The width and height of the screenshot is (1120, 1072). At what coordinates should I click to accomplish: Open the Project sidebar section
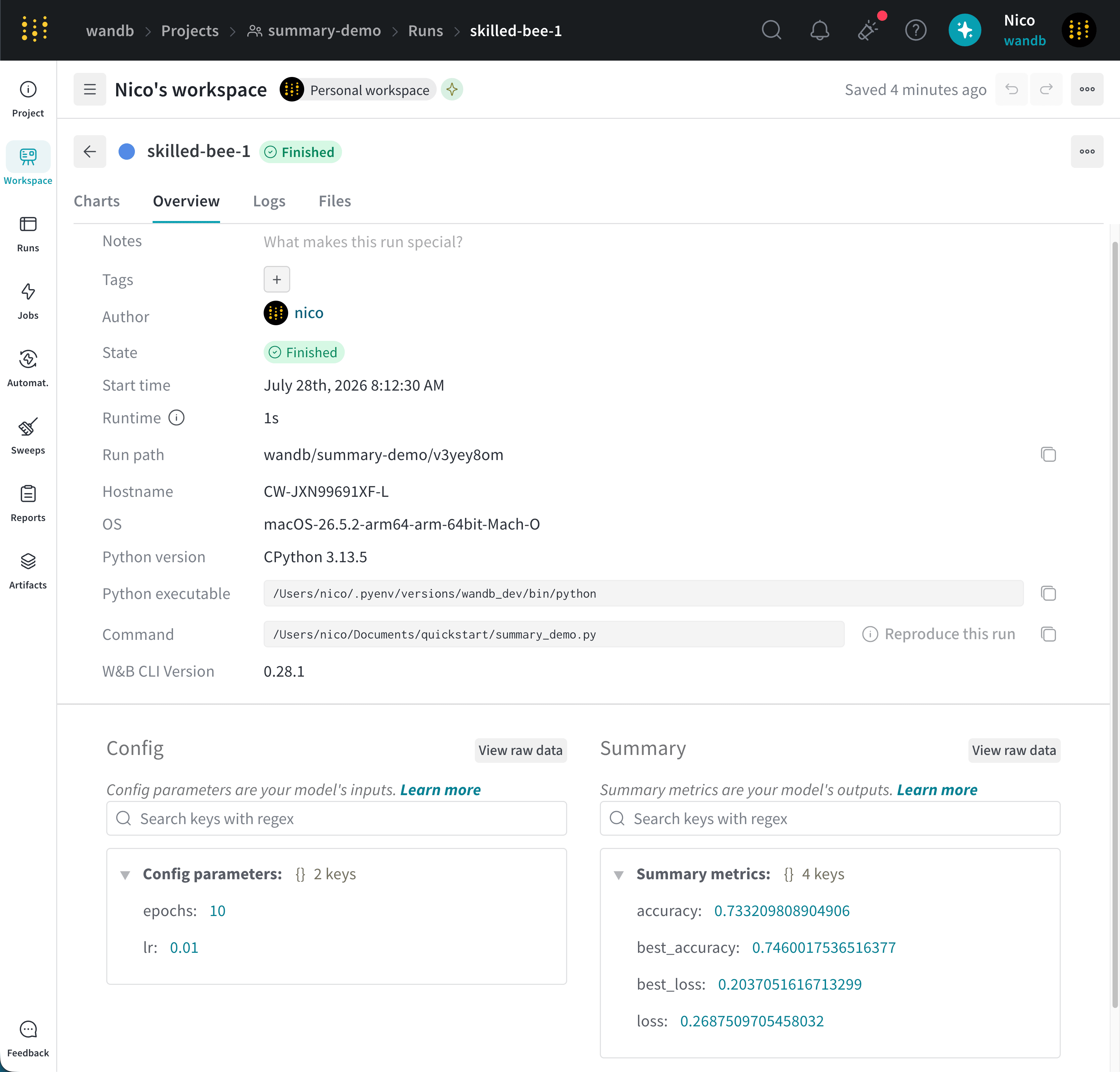point(28,99)
